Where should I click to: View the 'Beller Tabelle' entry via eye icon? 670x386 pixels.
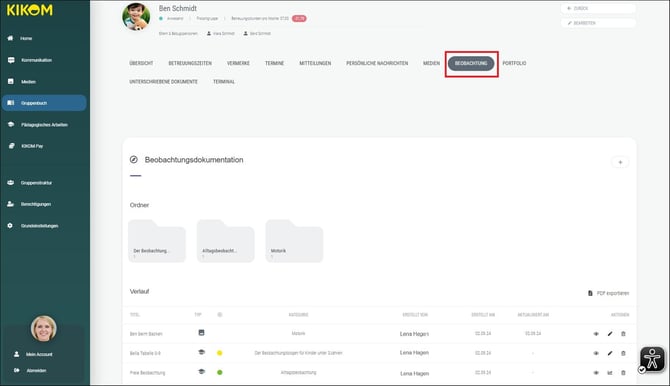[596, 354]
